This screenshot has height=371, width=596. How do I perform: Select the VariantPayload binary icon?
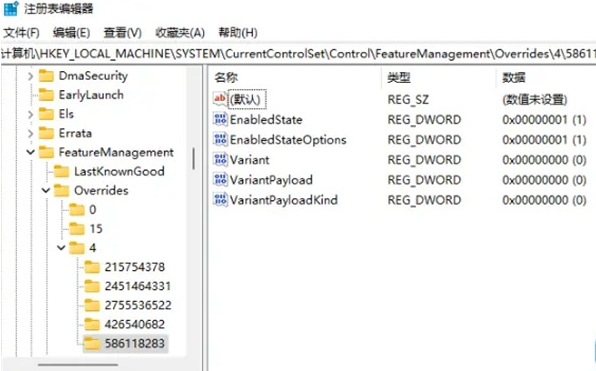(x=220, y=180)
